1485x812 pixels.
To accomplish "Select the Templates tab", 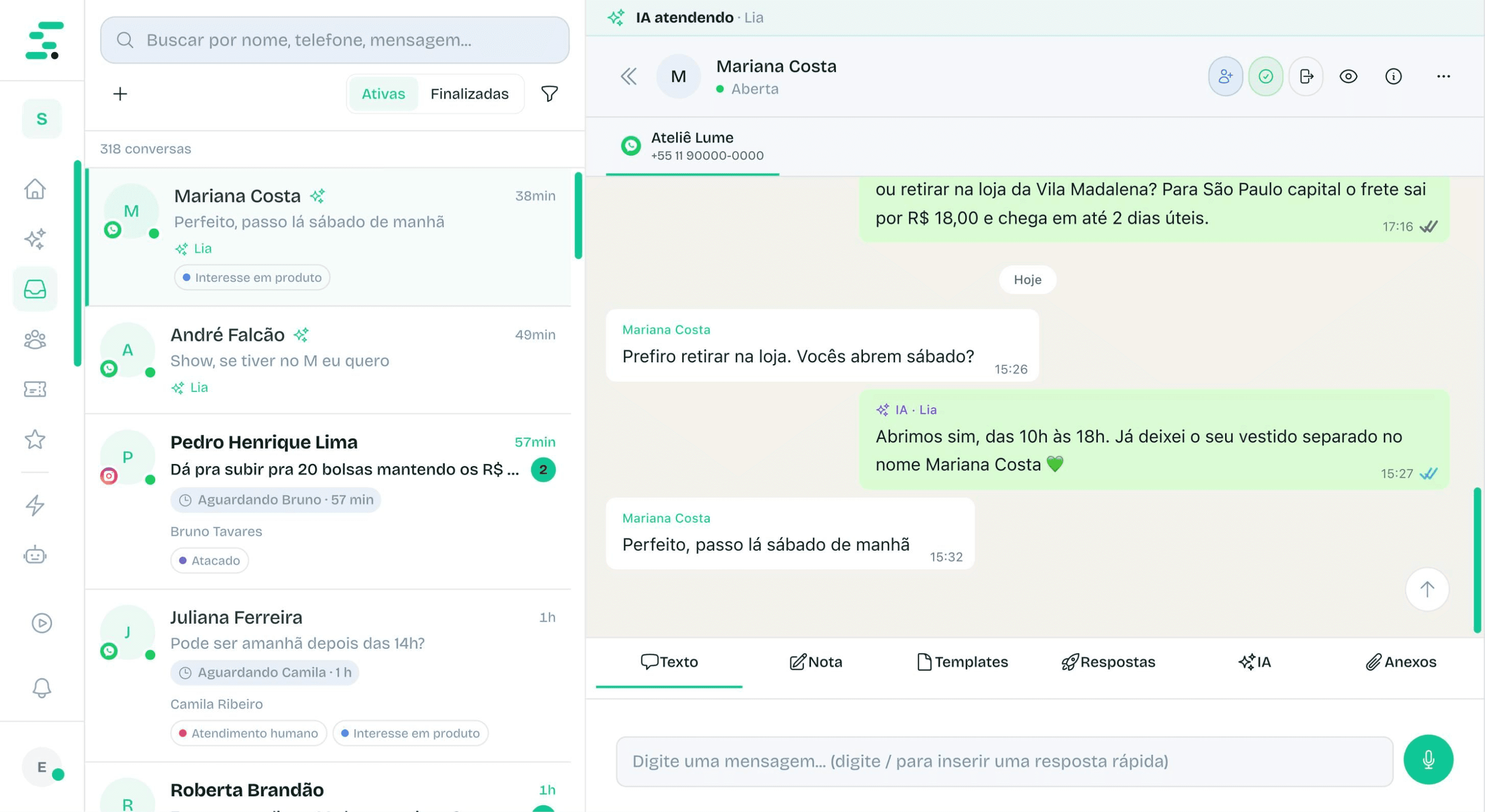I will [x=962, y=661].
